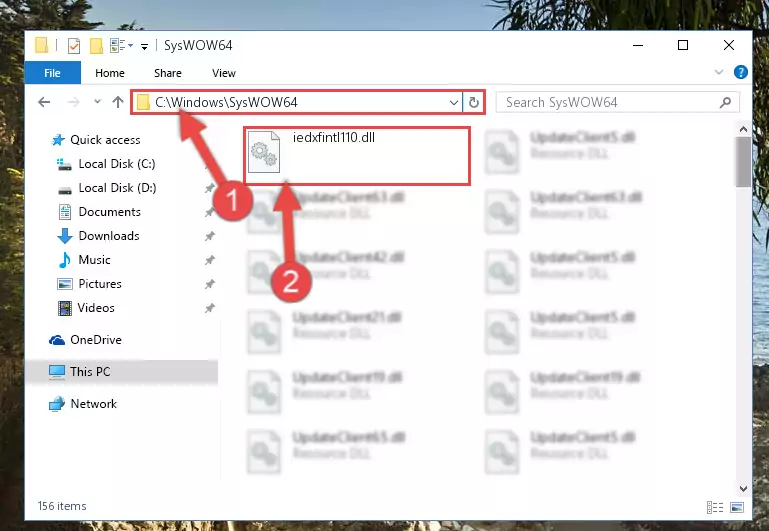Go forward with the right arrow
This screenshot has width=769, height=531.
[74, 102]
